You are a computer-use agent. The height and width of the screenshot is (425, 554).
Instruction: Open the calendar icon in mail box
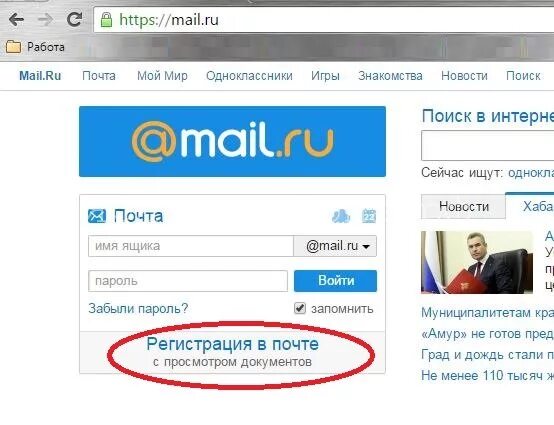[x=369, y=216]
